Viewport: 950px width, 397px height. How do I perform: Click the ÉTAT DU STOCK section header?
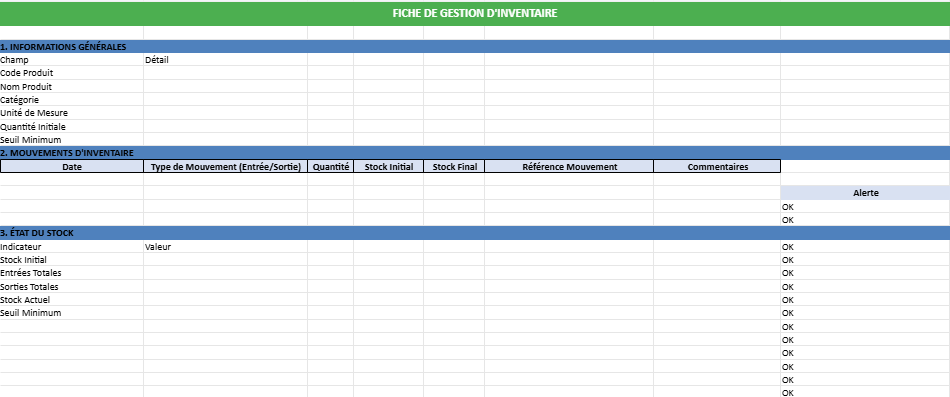[475, 233]
